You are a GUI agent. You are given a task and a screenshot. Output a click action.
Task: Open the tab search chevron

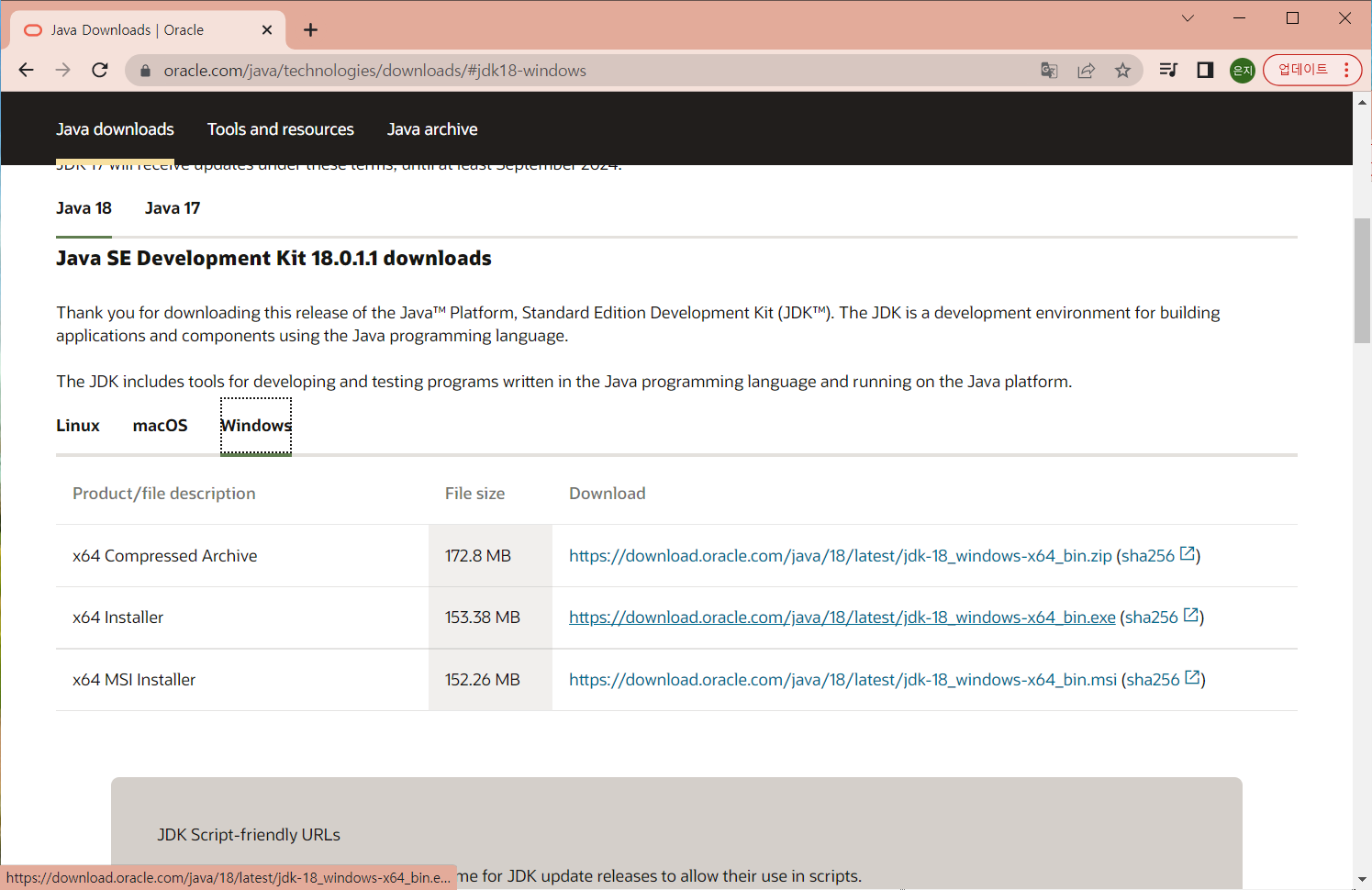tap(1188, 18)
